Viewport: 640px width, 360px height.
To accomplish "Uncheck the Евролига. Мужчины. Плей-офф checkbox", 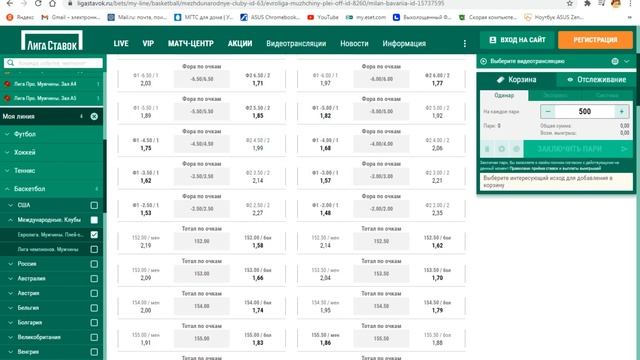I will [x=94, y=235].
